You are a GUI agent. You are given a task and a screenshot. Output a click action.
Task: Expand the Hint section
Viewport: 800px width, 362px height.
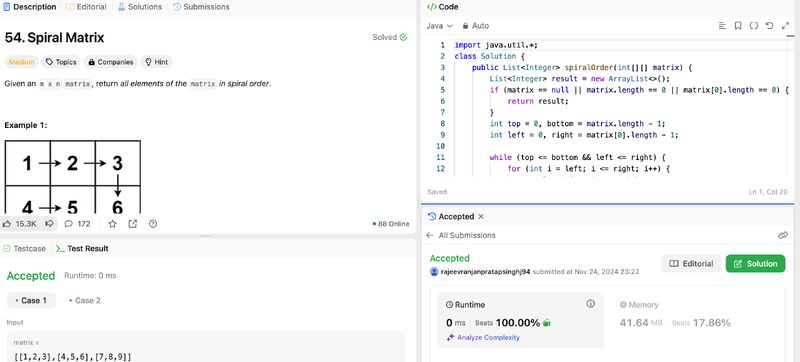(x=156, y=62)
